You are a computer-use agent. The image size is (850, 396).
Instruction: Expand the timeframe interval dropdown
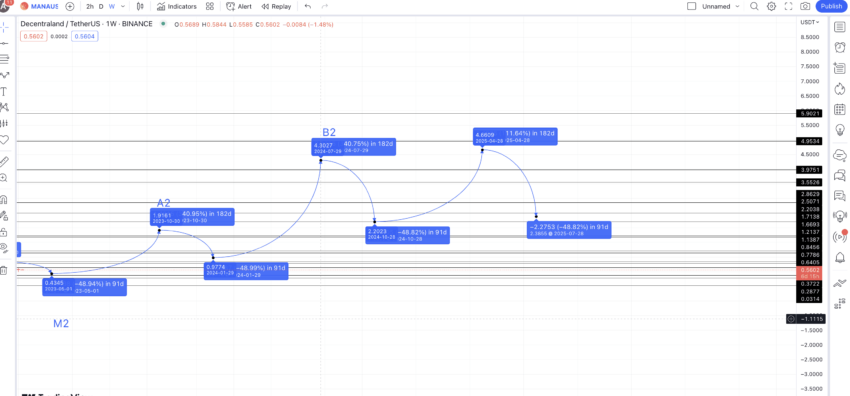123,7
